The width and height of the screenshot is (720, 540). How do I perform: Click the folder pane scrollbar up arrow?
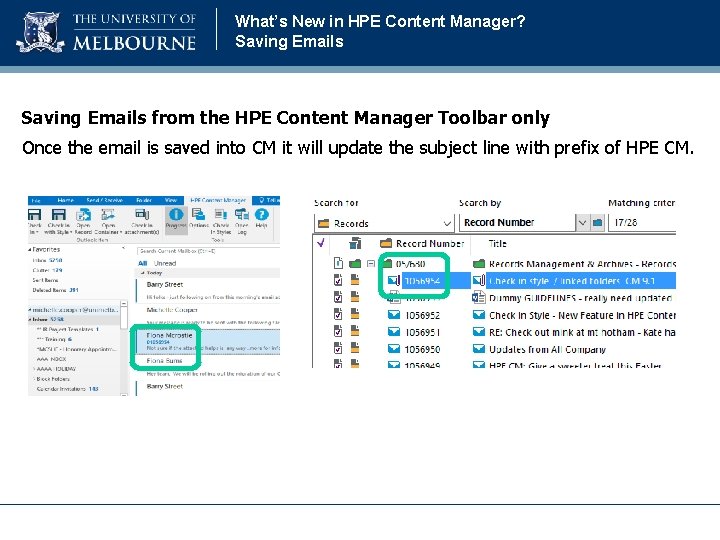point(124,304)
